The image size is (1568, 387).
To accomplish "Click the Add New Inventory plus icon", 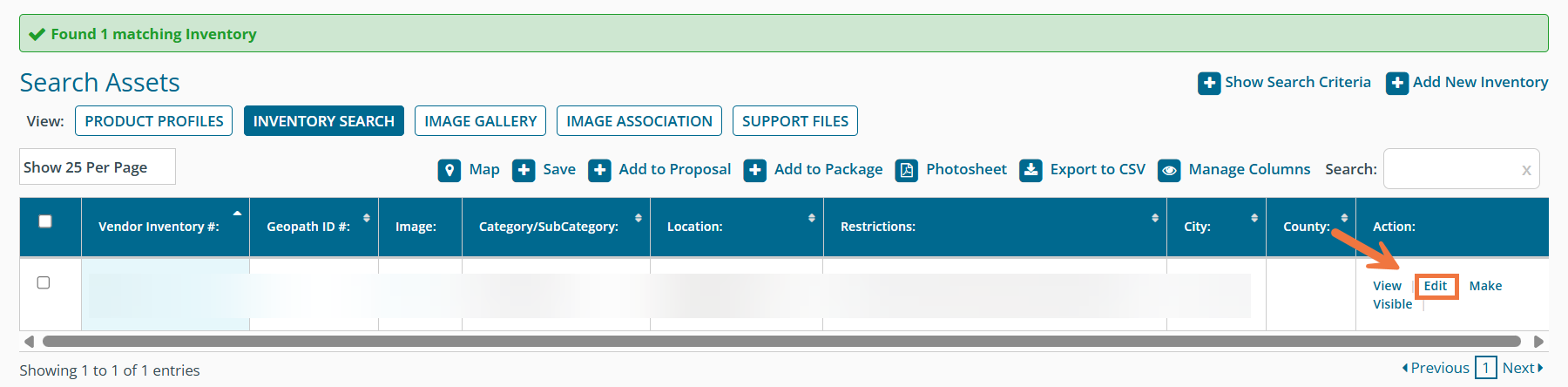I will [1397, 83].
